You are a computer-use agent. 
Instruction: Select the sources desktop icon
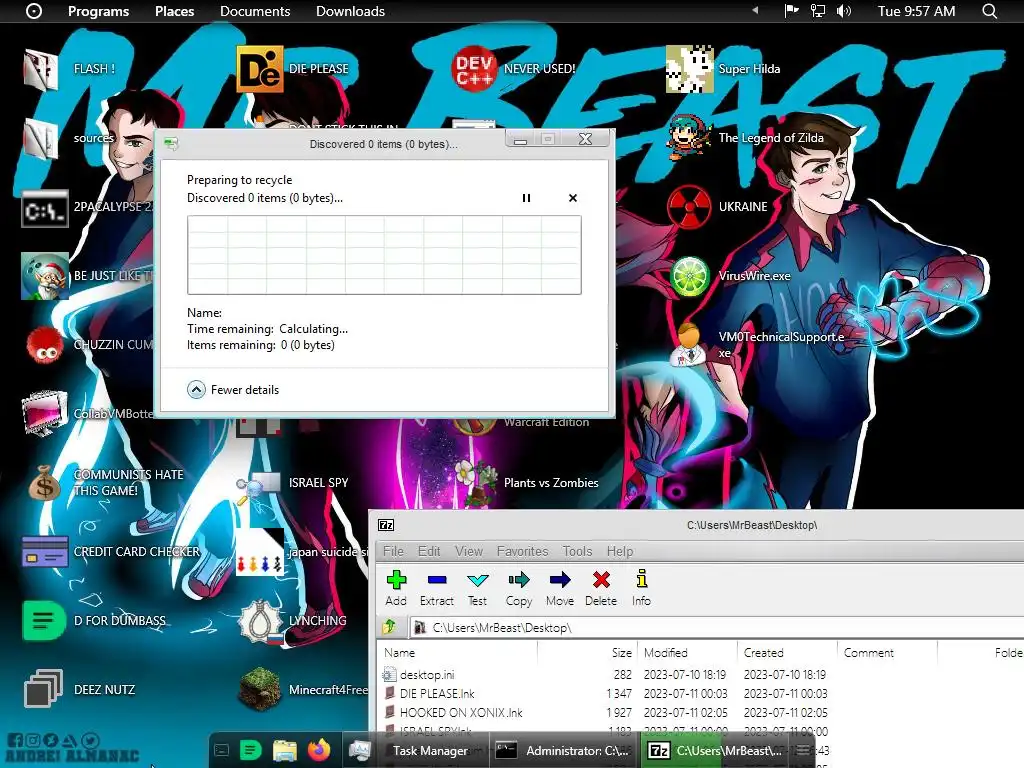click(x=41, y=138)
